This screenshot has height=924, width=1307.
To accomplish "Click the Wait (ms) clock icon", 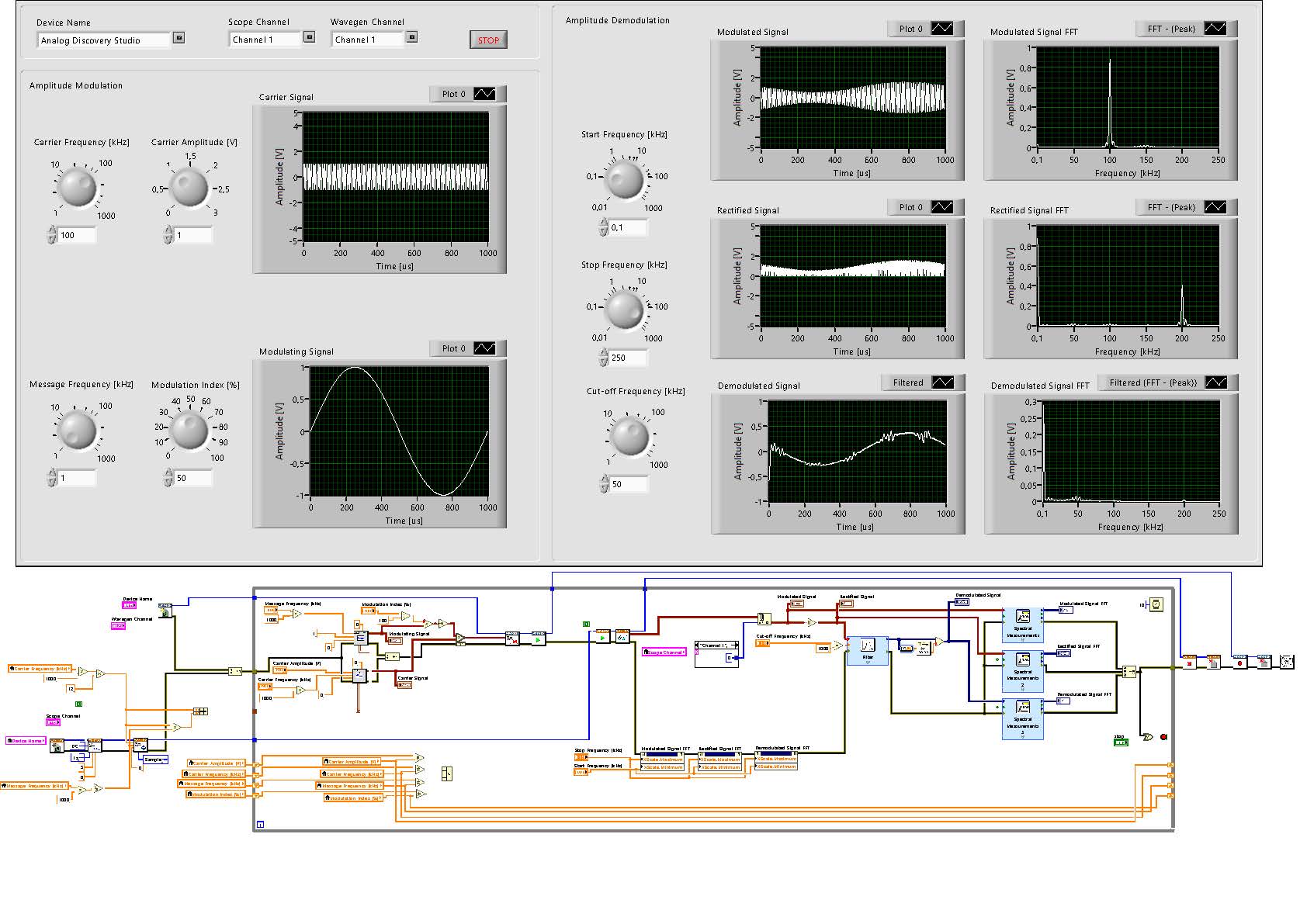I will pos(1156,604).
